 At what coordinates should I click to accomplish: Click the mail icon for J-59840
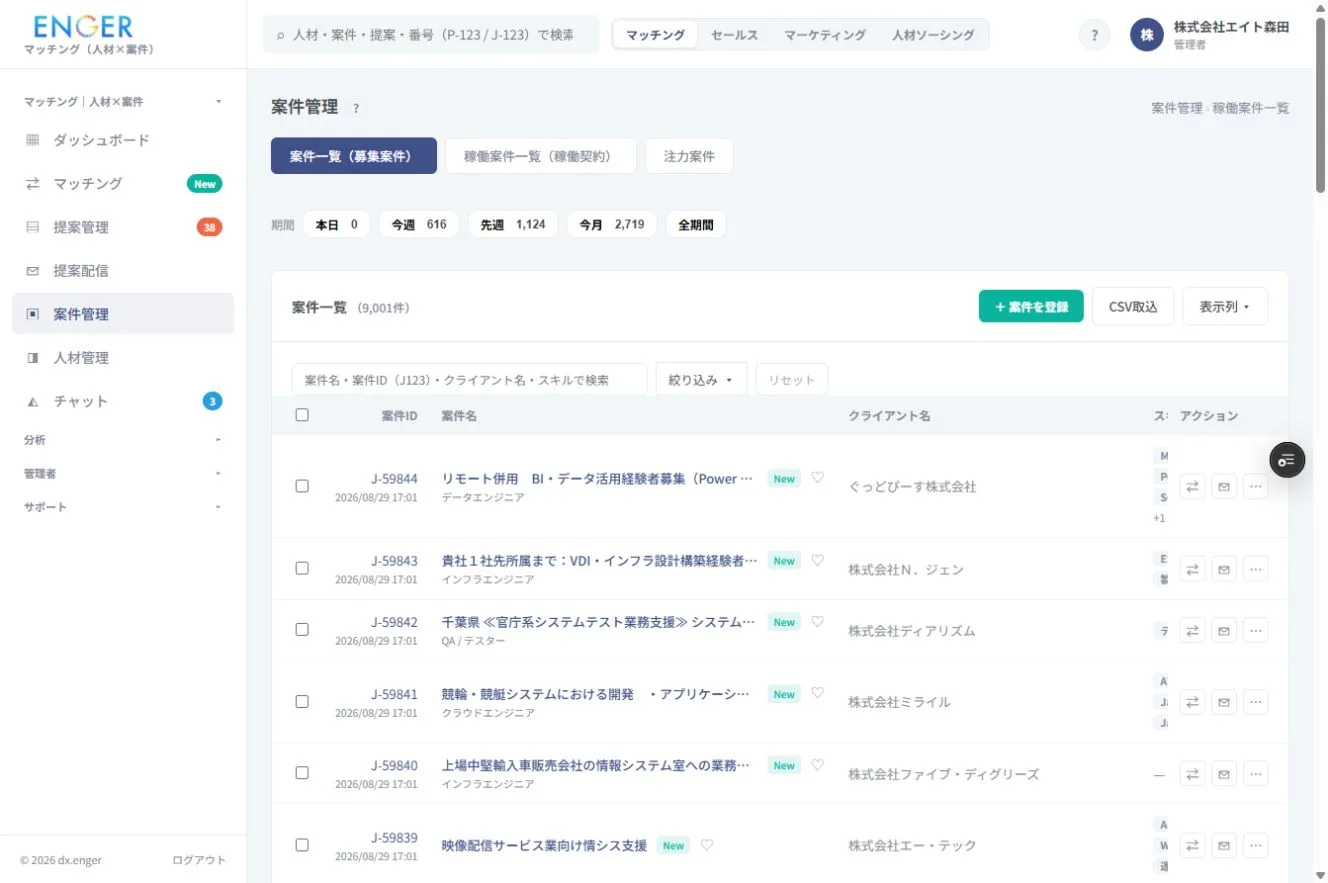pyautogui.click(x=1224, y=773)
